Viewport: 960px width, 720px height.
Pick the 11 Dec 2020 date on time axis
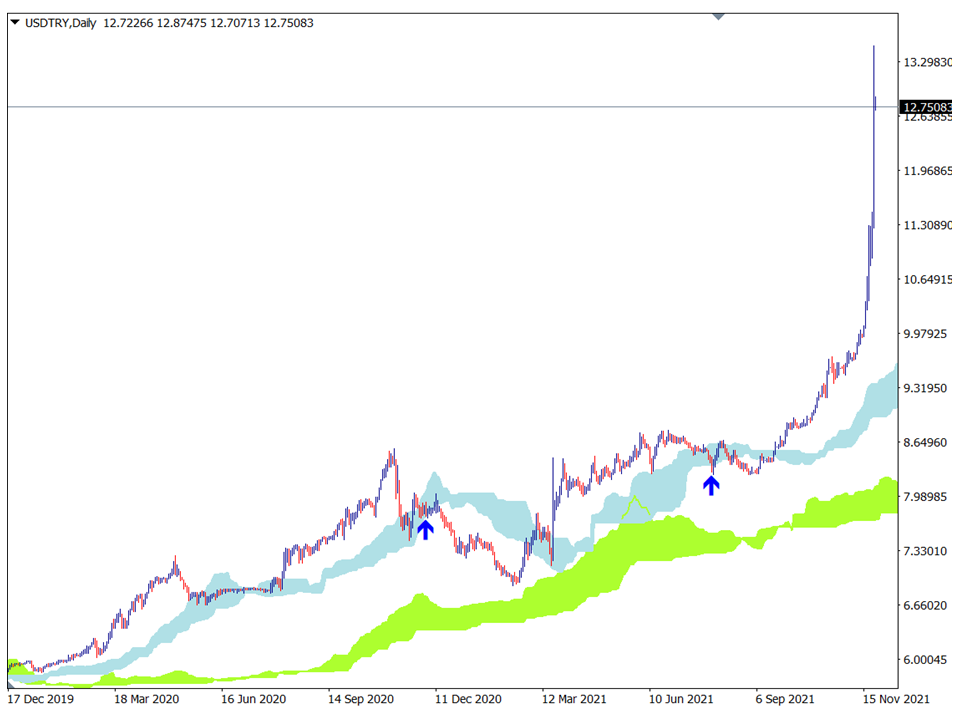click(x=468, y=700)
